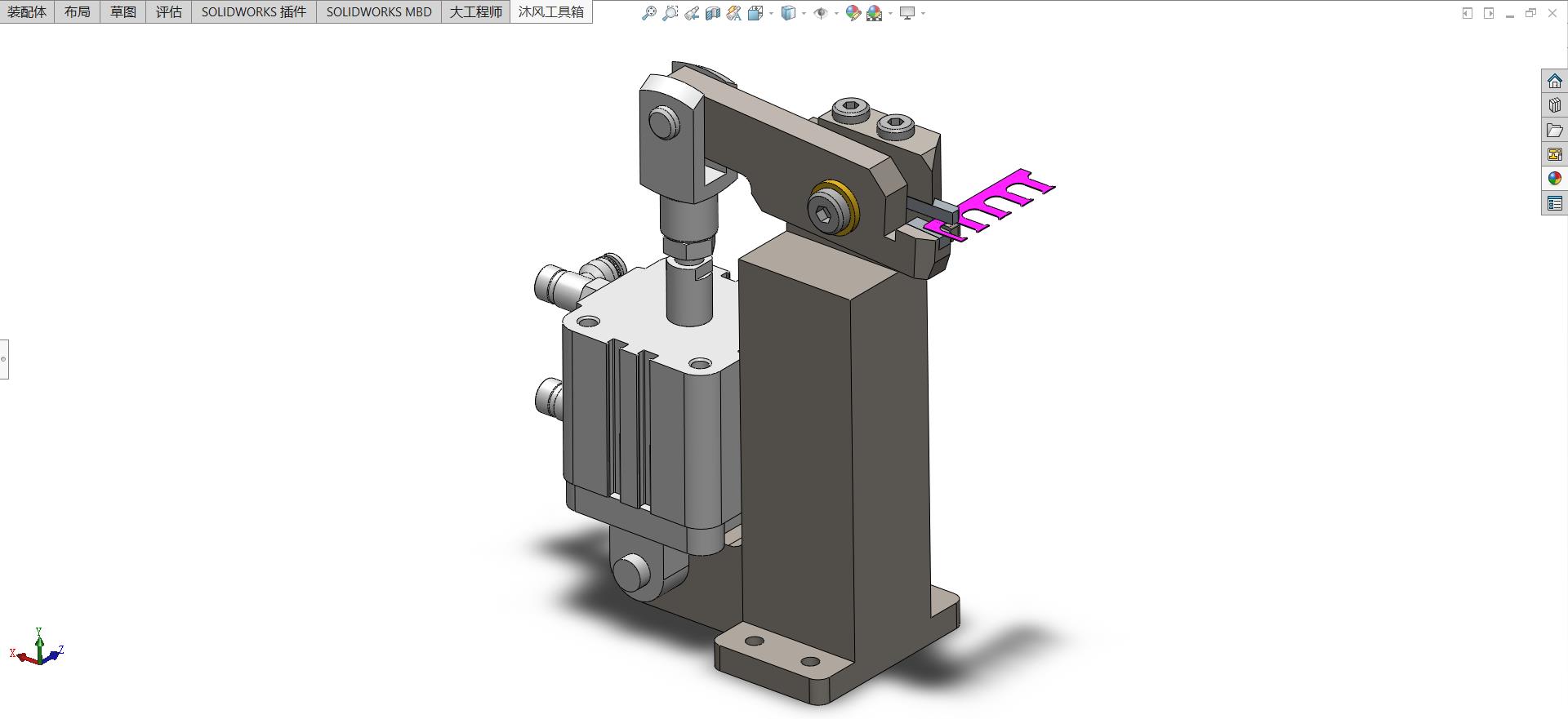Open the 大工程师 tab
This screenshot has height=719, width=1568.
476,11
